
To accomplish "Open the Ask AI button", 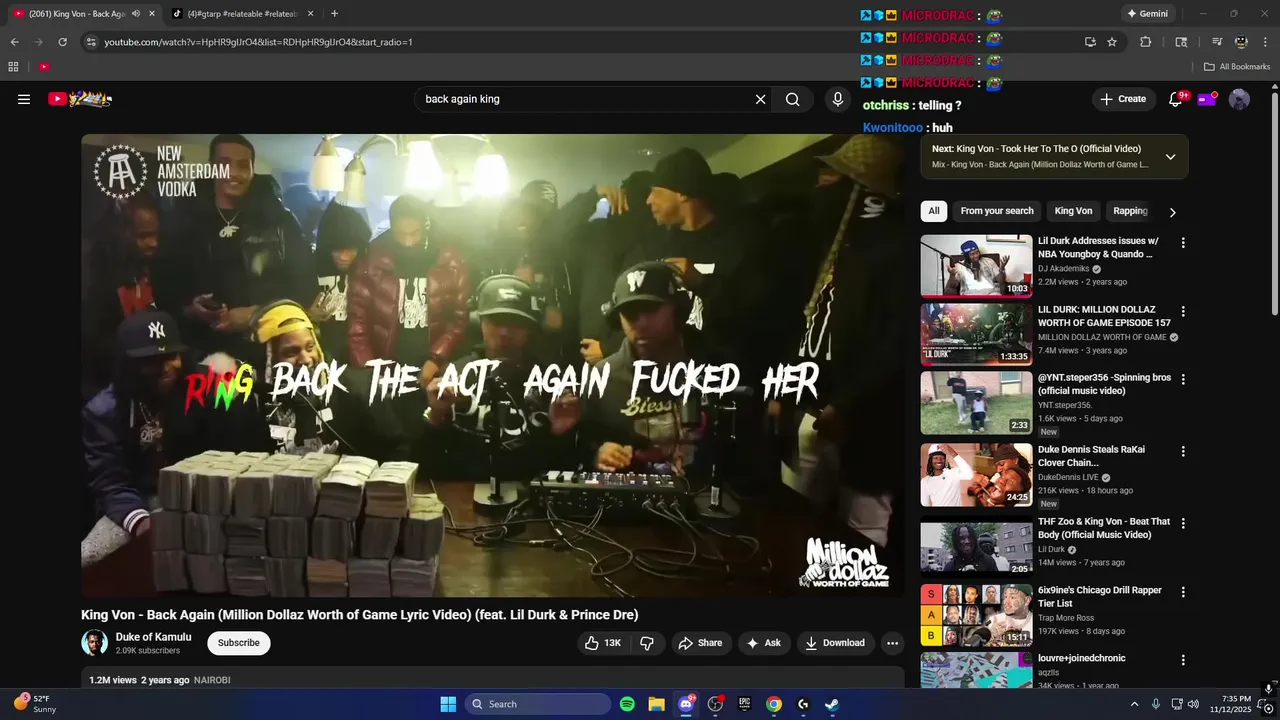I will click(764, 643).
